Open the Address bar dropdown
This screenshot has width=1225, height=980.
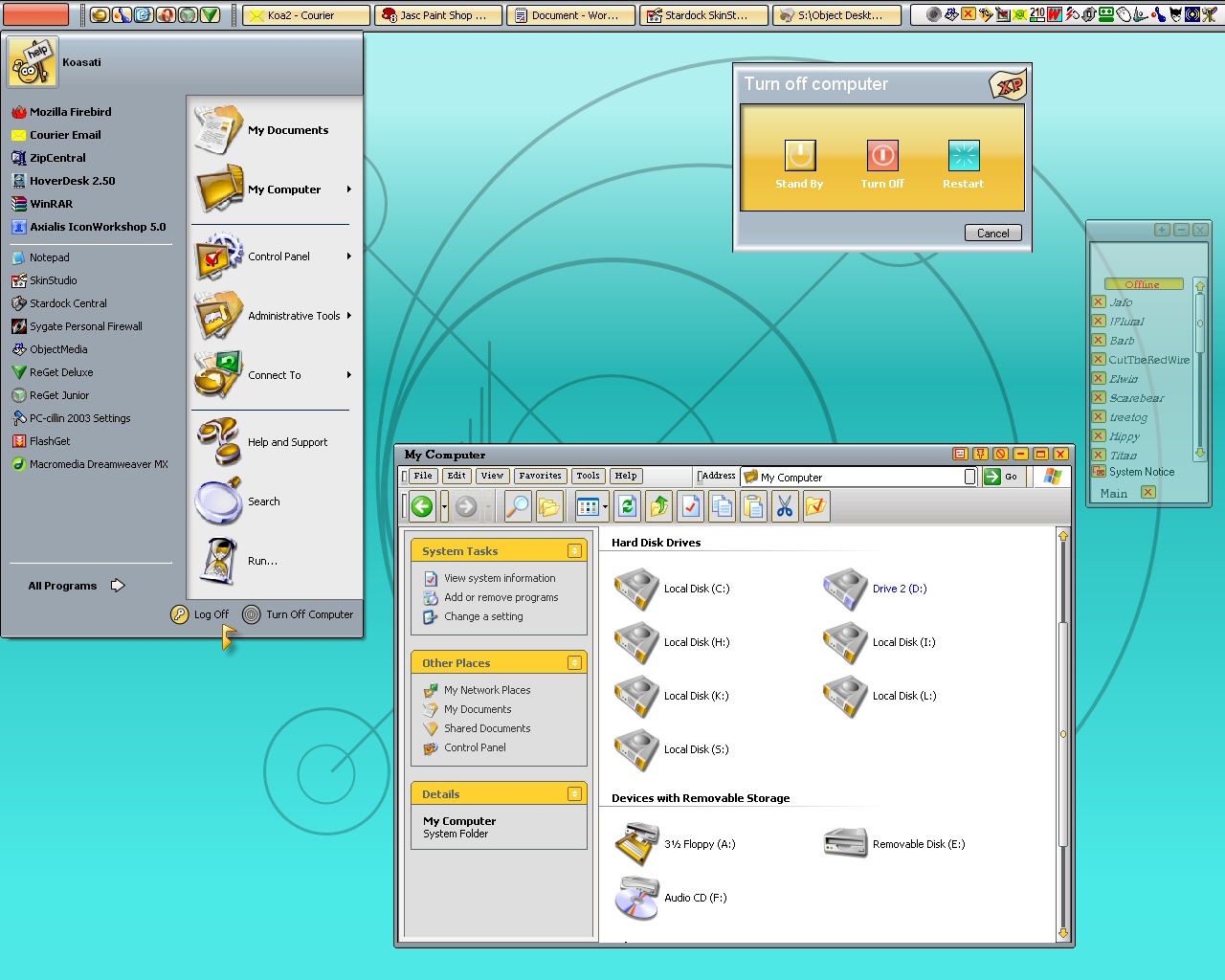click(x=969, y=477)
